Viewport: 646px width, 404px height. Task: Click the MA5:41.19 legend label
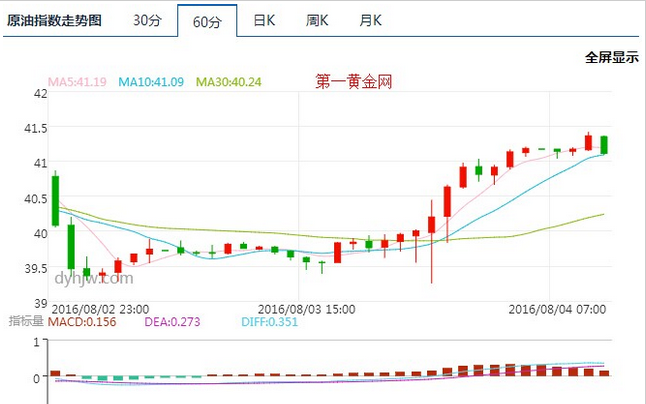(x=77, y=82)
